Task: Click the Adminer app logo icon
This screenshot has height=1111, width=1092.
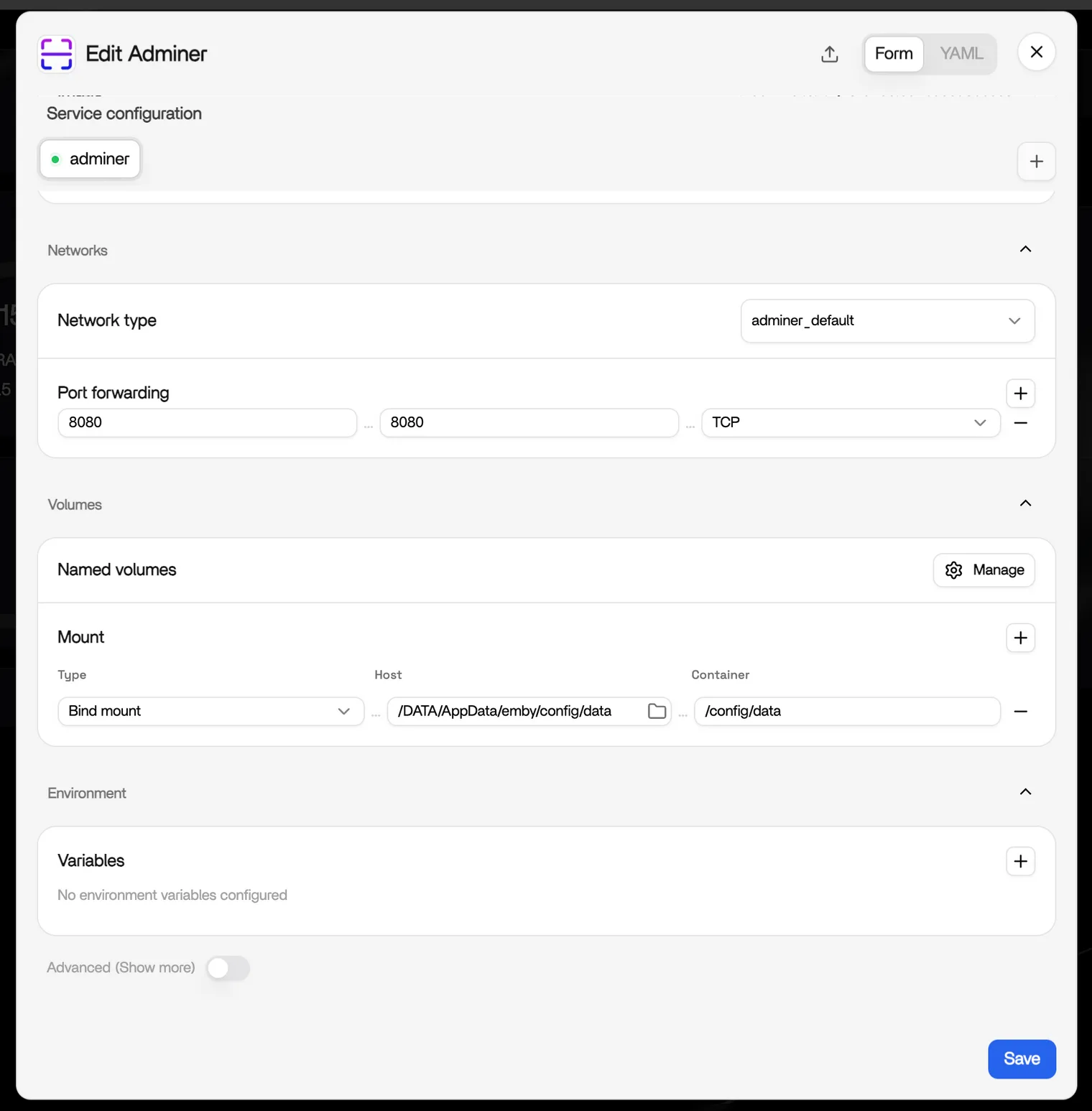Action: point(57,54)
